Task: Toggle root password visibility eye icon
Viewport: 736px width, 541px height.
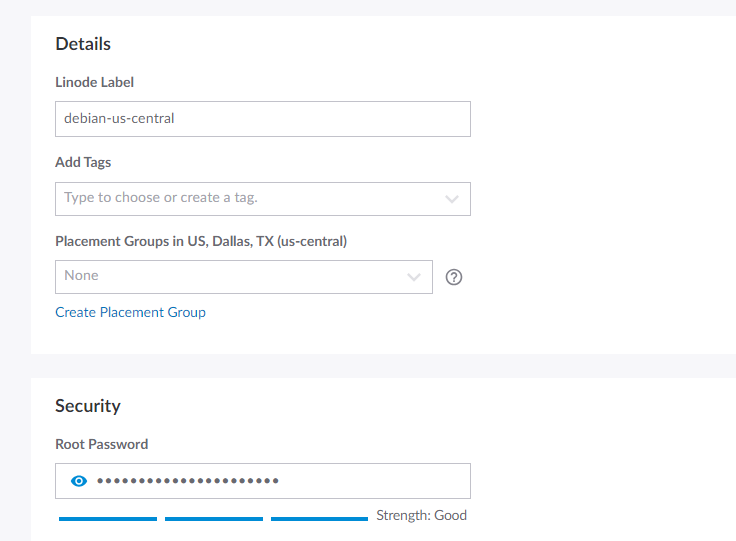Action: pyautogui.click(x=80, y=481)
